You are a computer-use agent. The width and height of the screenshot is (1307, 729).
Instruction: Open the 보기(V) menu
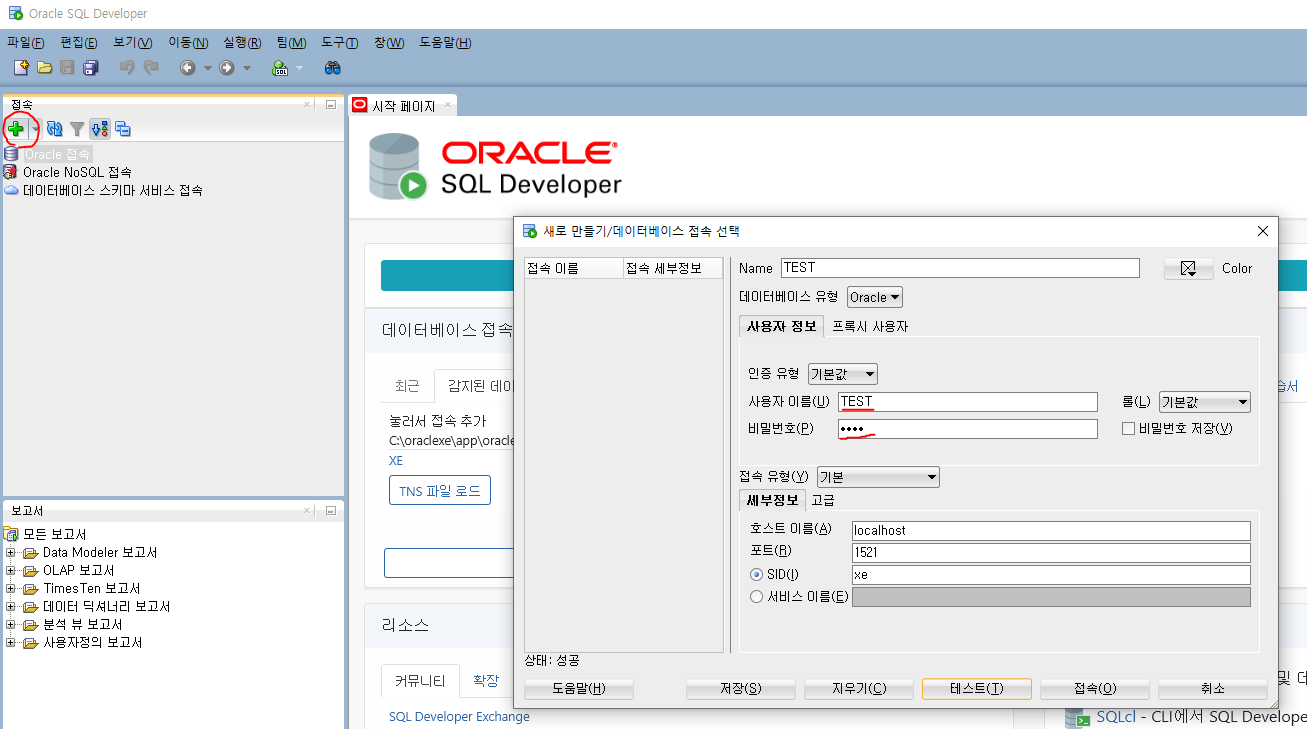[x=133, y=42]
